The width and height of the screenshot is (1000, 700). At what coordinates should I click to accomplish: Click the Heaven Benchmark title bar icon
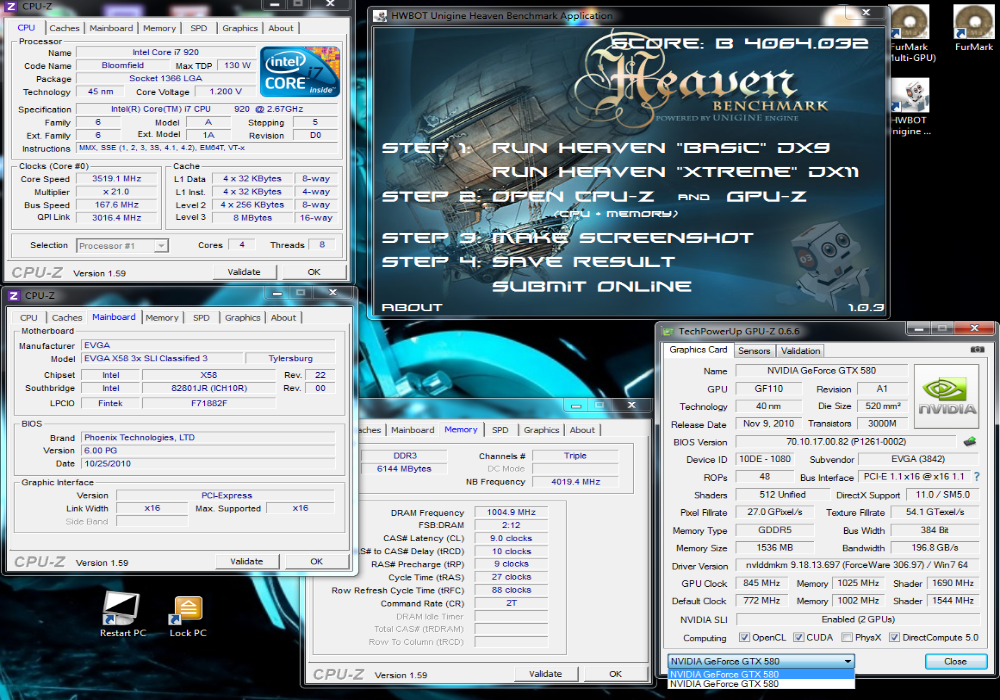click(381, 16)
